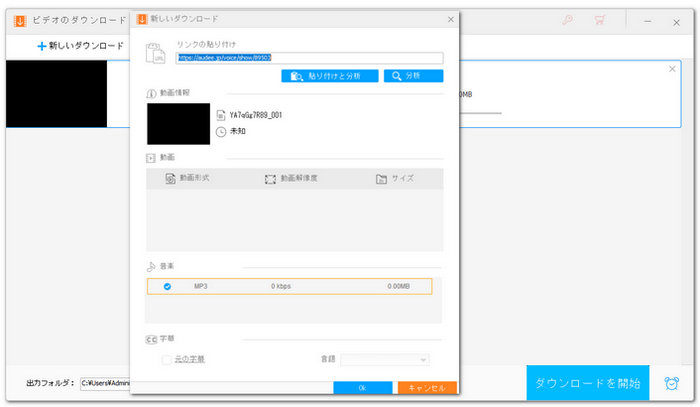Click the 0.00MB audio size value
Image resolution: width=700 pixels, height=407 pixels.
coord(398,287)
